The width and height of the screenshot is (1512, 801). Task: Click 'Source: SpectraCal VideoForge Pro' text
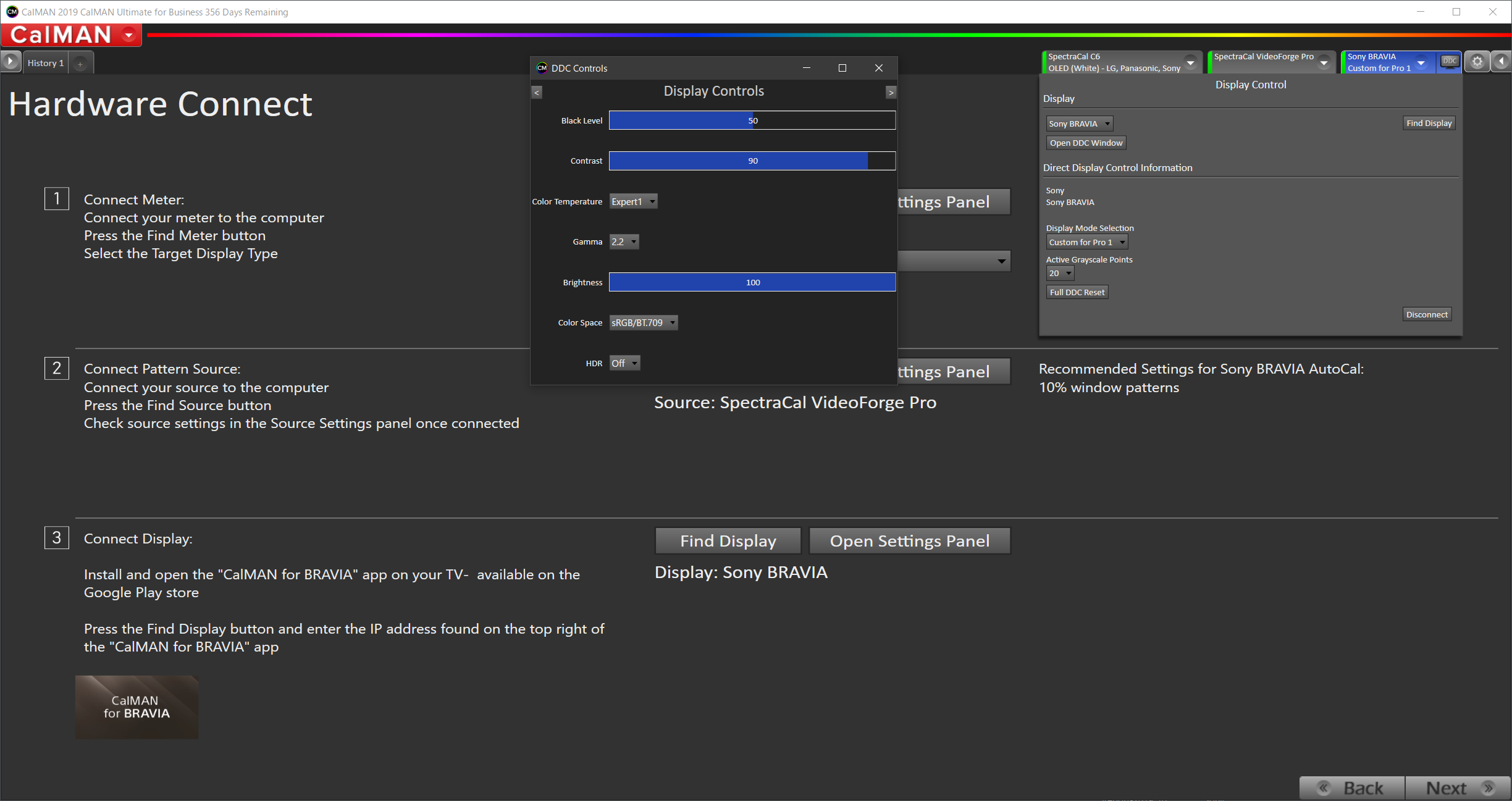795,403
